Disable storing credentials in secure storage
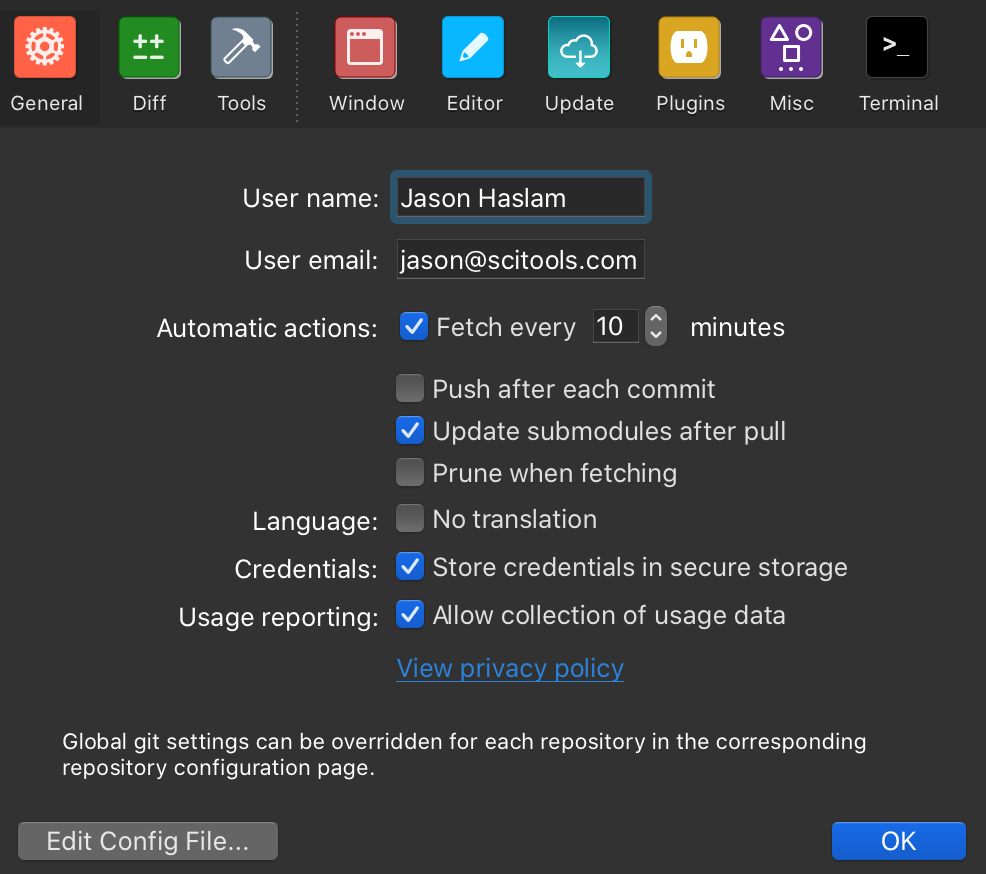This screenshot has height=874, width=986. (410, 566)
